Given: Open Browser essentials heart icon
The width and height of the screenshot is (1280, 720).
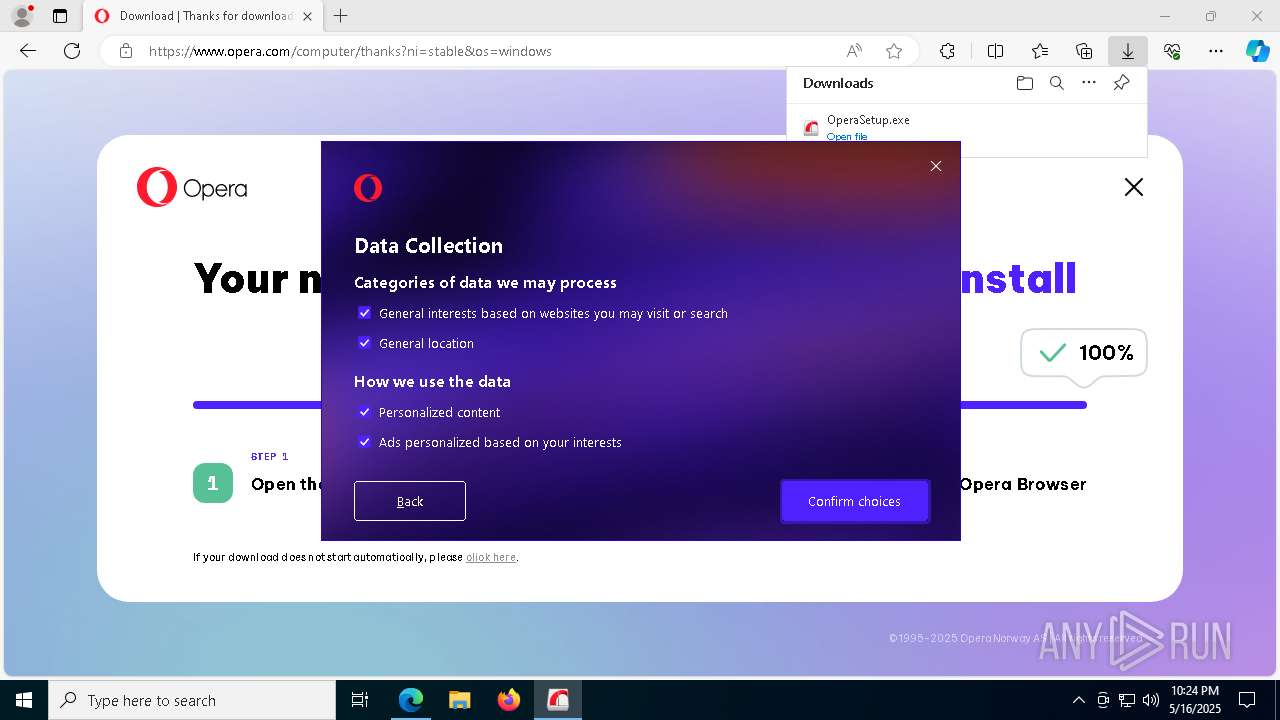Looking at the screenshot, I should pos(1172,51).
